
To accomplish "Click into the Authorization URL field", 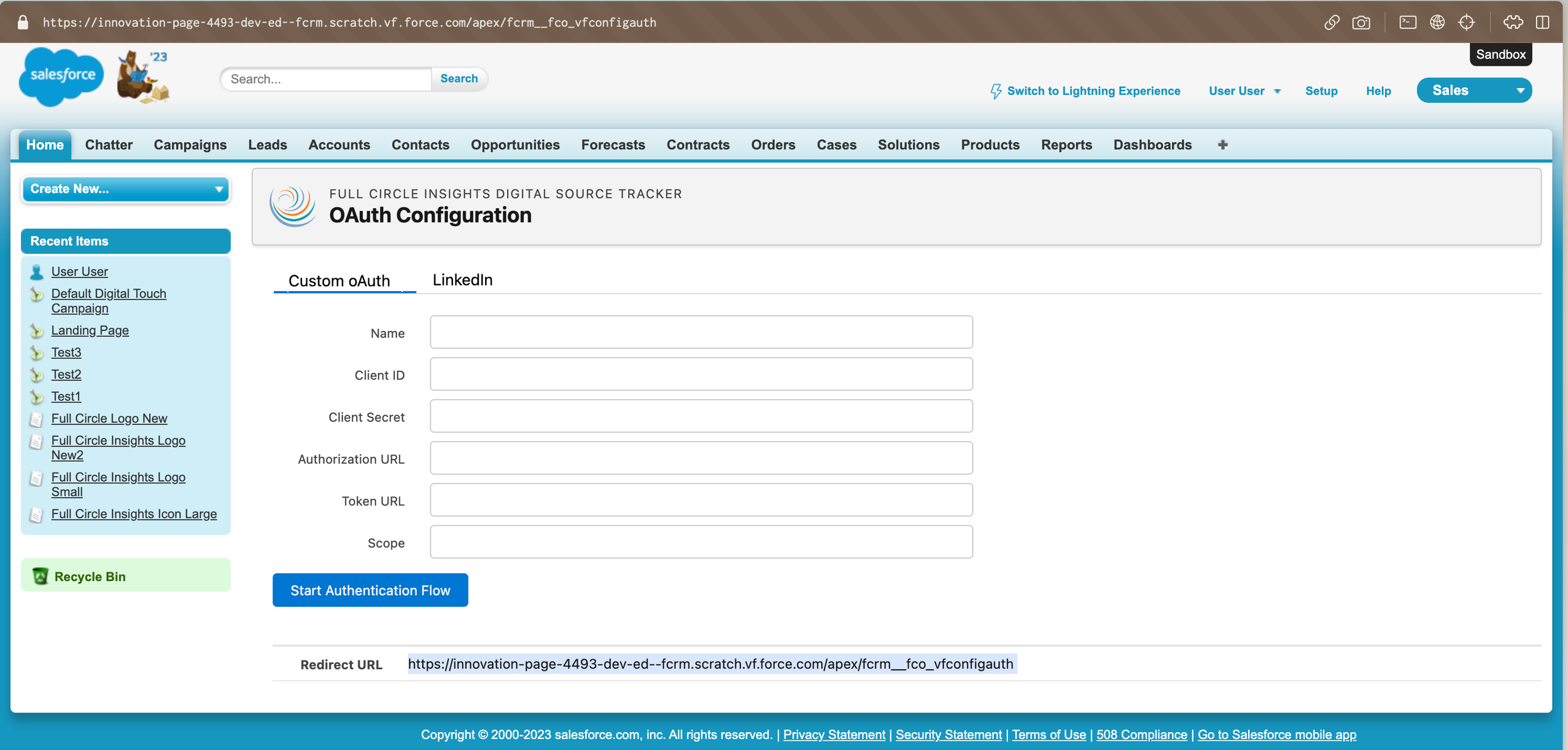I will pyautogui.click(x=701, y=458).
